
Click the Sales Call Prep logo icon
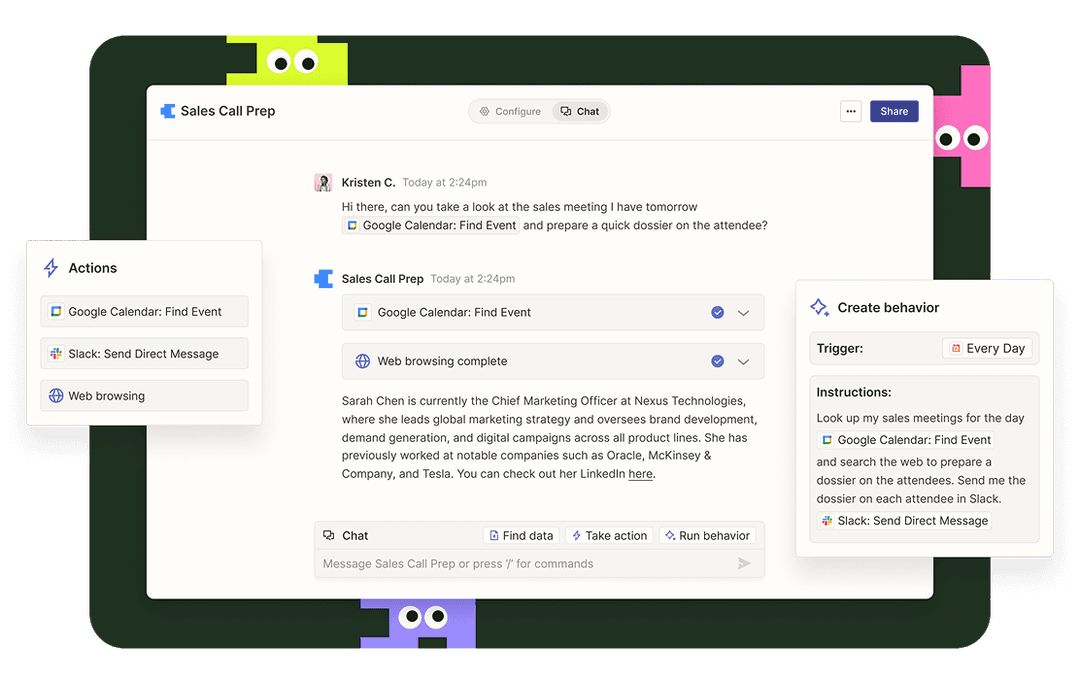point(168,111)
